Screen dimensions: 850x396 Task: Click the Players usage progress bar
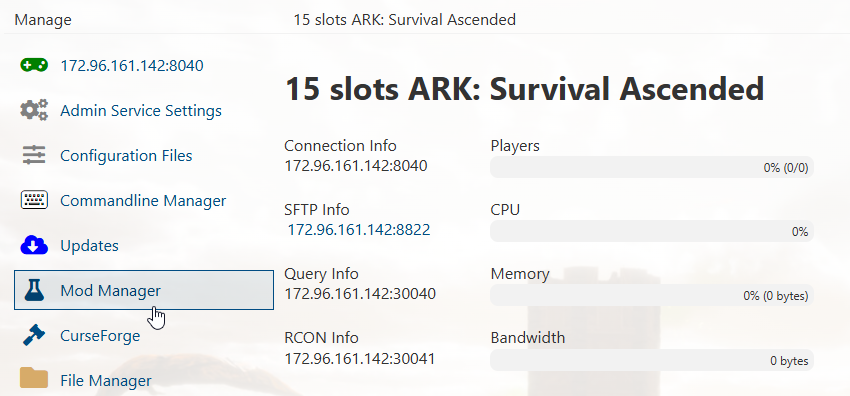tap(652, 167)
